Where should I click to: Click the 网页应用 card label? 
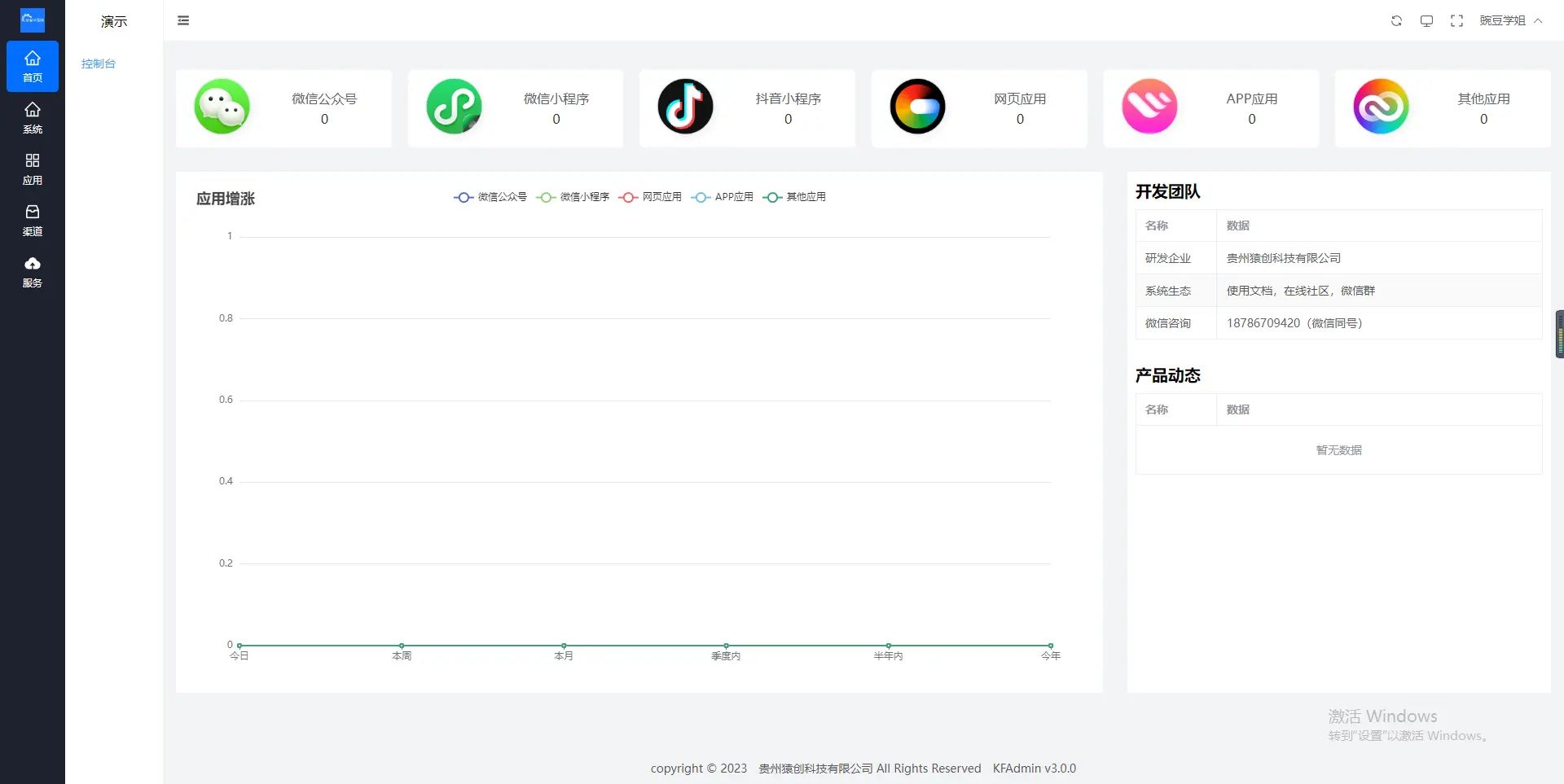click(x=1020, y=99)
